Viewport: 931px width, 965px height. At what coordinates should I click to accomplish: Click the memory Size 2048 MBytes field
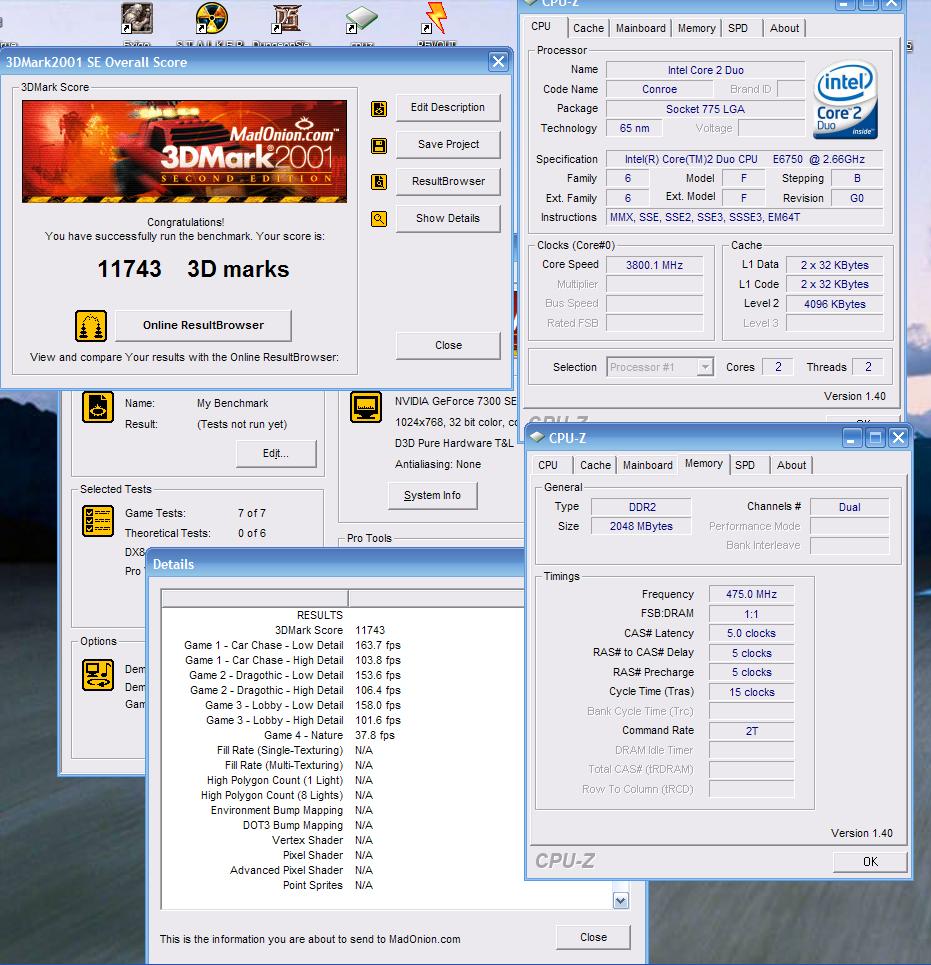click(641, 526)
